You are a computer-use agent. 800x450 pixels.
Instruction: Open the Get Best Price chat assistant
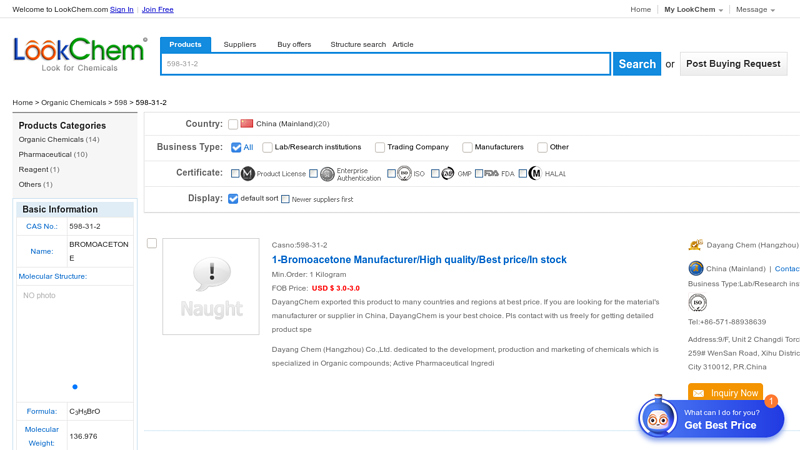710,419
